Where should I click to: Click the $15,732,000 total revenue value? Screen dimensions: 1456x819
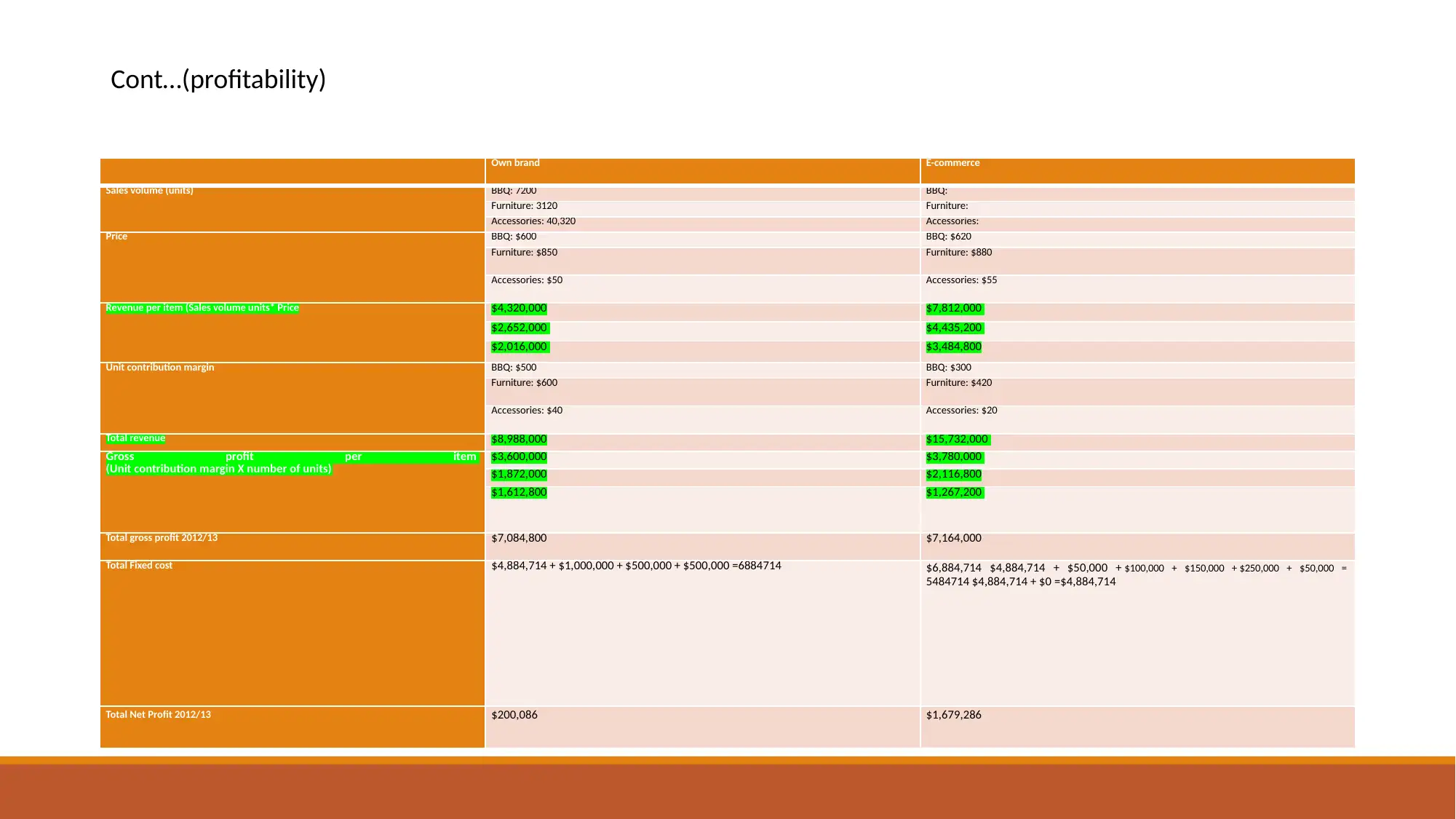[x=958, y=440]
